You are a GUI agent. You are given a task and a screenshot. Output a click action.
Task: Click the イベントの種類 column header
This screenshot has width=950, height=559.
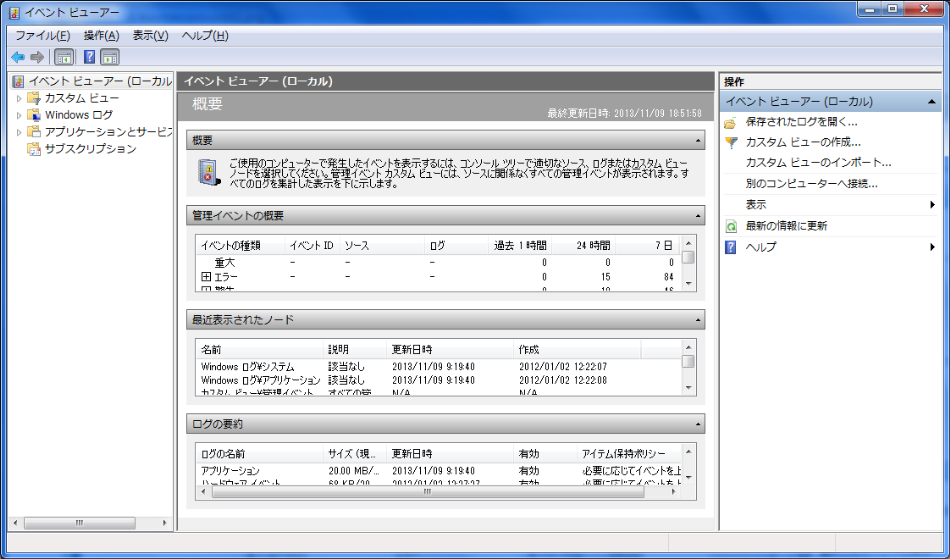coord(241,245)
